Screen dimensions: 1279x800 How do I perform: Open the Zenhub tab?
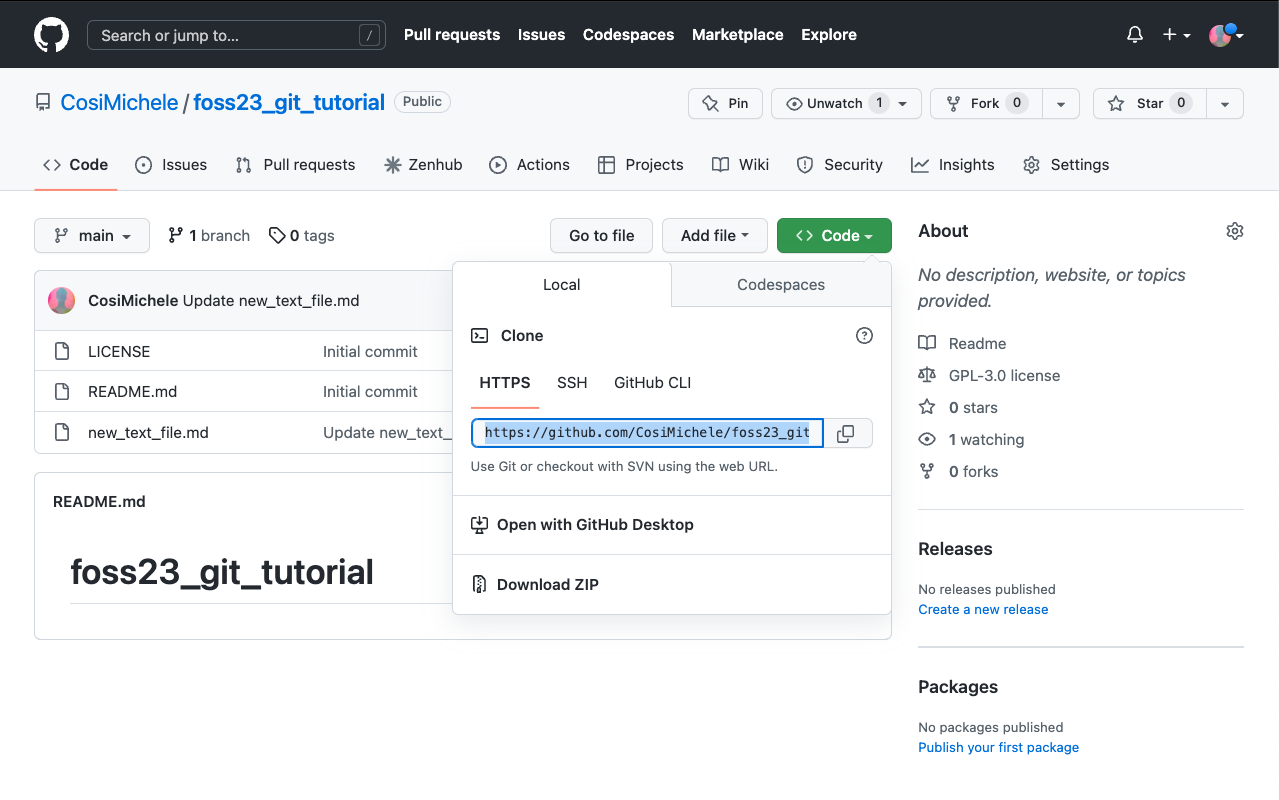tap(423, 165)
